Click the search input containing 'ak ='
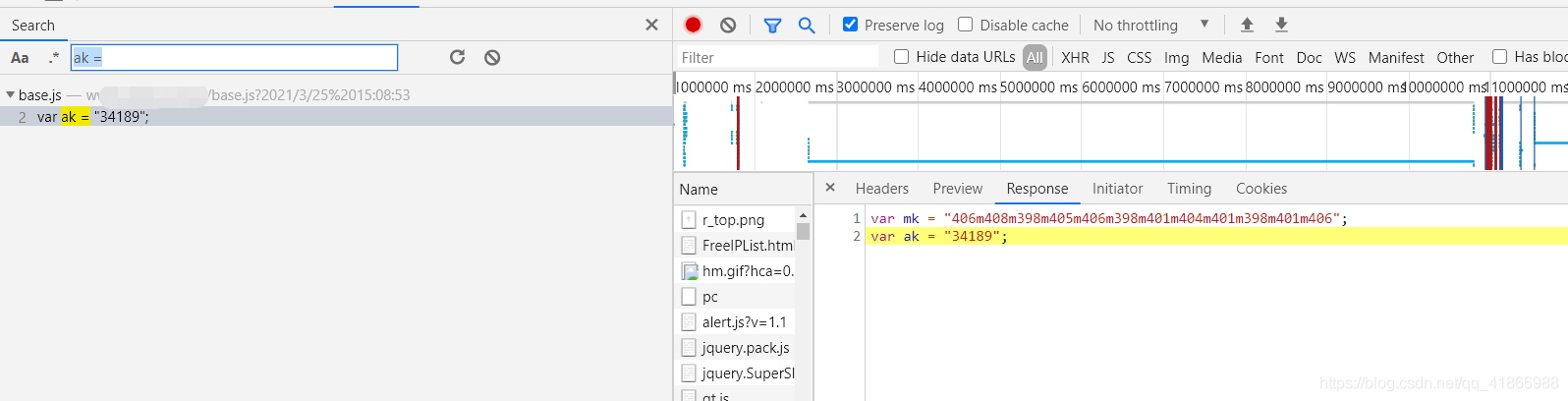 (x=234, y=58)
